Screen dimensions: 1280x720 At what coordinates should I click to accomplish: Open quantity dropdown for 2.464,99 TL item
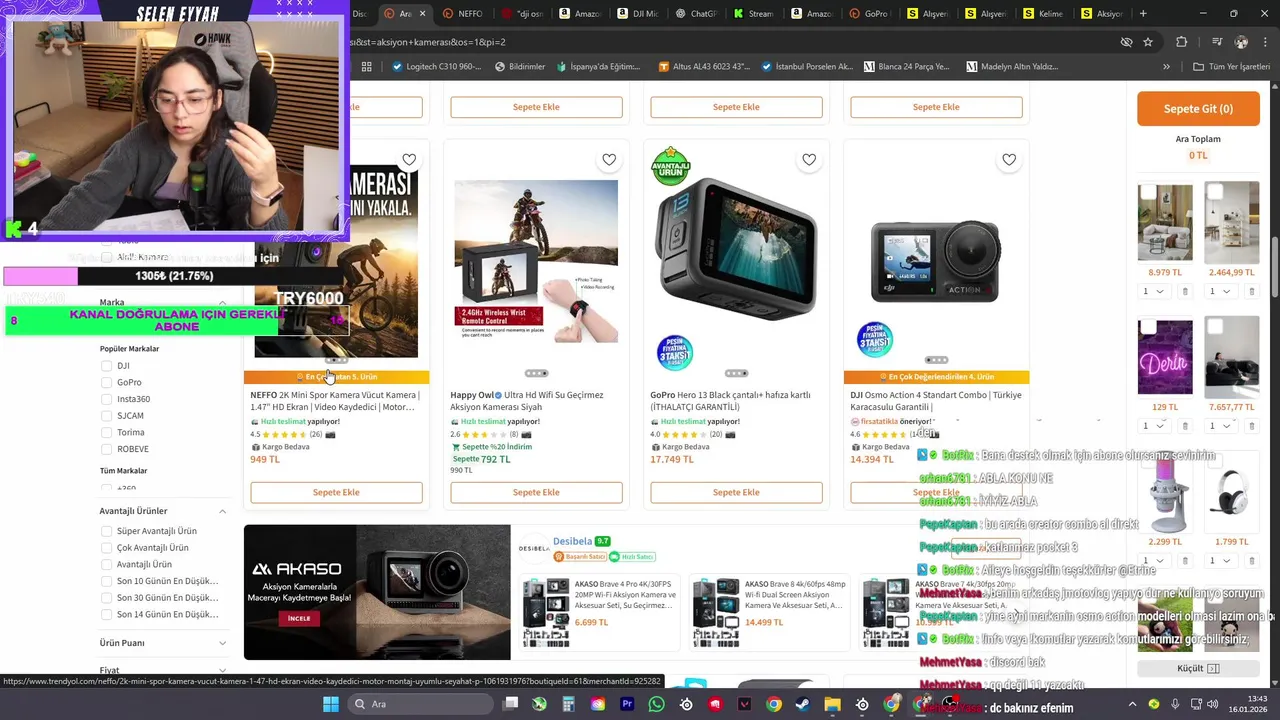(1220, 292)
